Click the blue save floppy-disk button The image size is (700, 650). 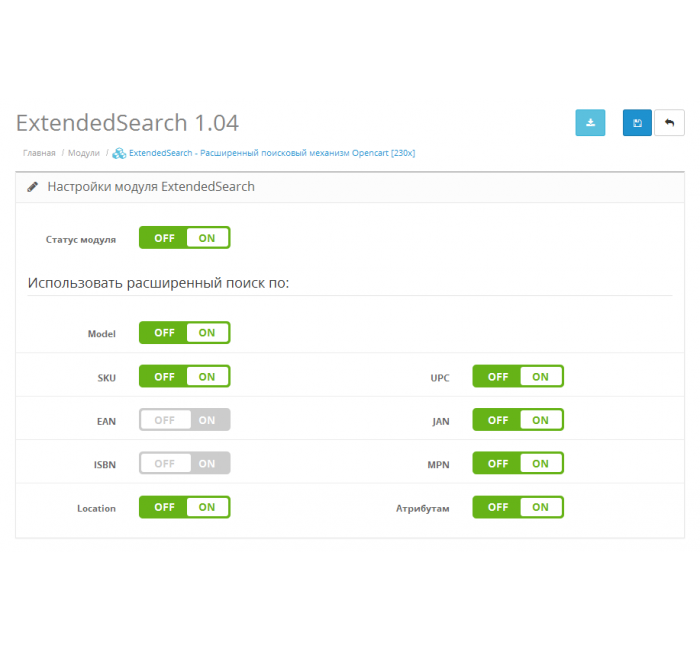click(x=637, y=122)
